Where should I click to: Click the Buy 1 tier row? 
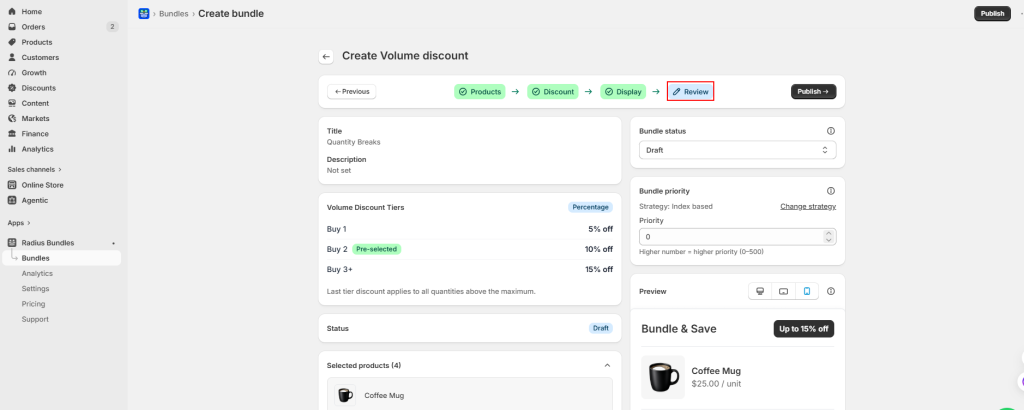click(470, 229)
